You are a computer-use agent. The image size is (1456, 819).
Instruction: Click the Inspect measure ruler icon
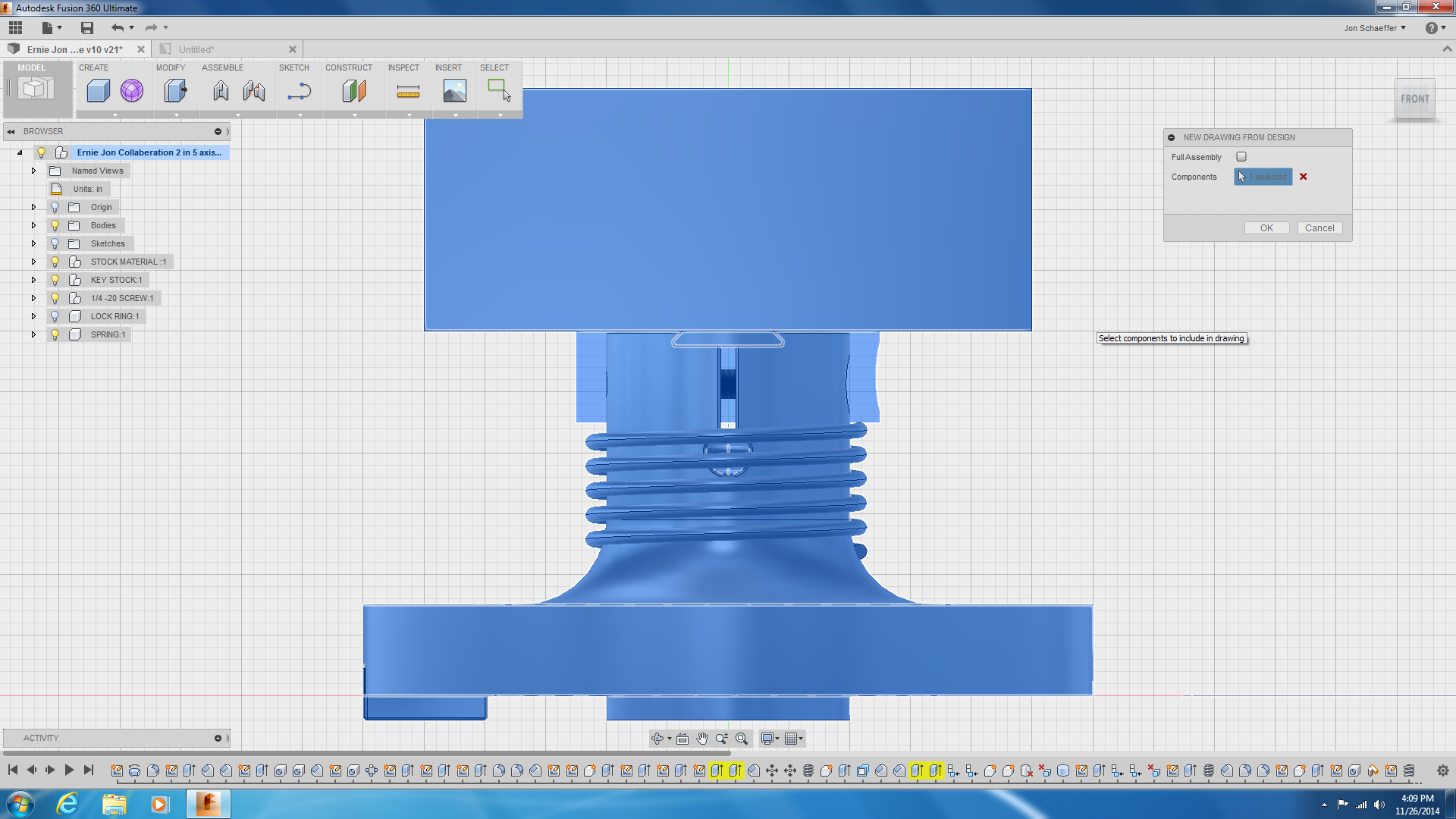[408, 92]
